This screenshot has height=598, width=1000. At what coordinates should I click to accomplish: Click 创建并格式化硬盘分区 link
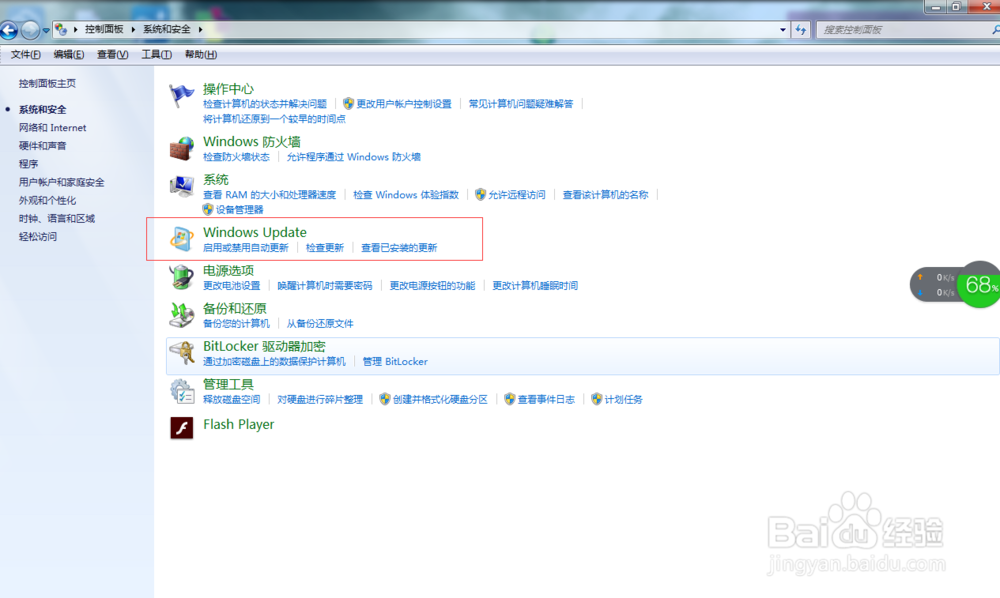440,399
